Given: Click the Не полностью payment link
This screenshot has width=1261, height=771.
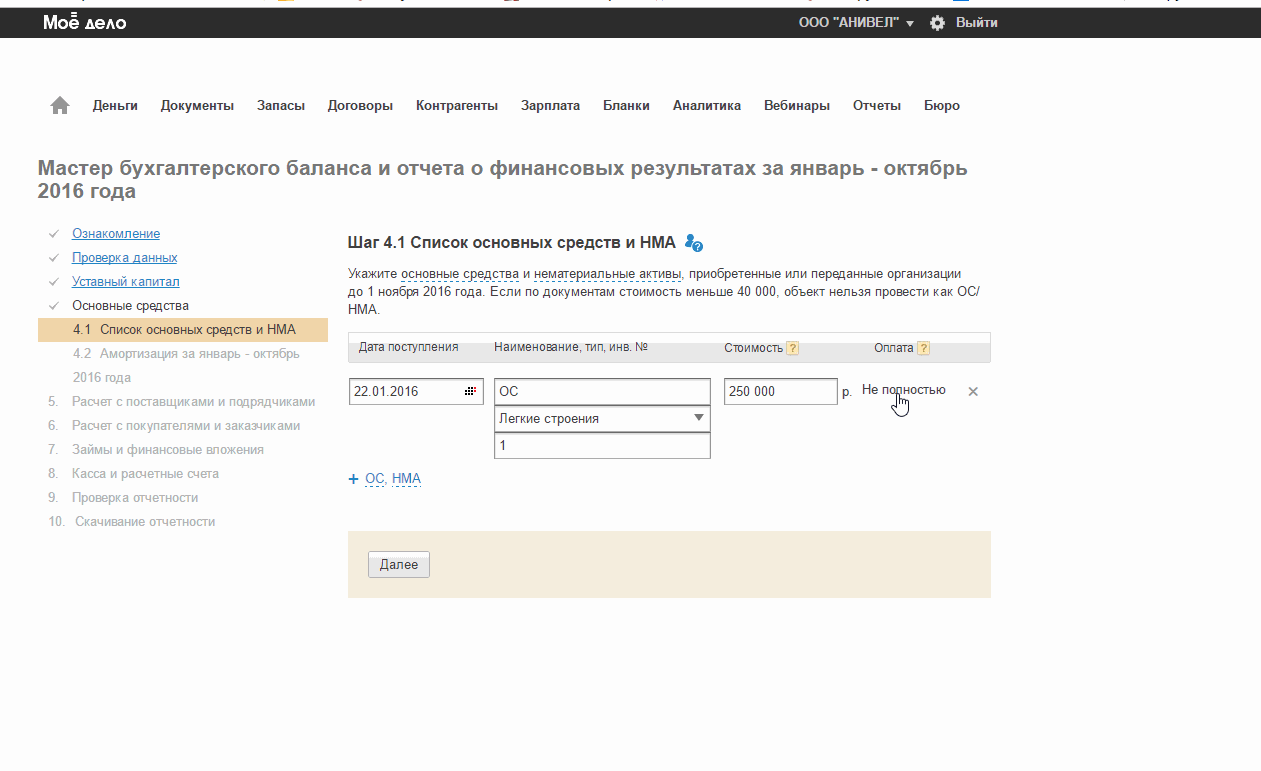Looking at the screenshot, I should tap(903, 390).
